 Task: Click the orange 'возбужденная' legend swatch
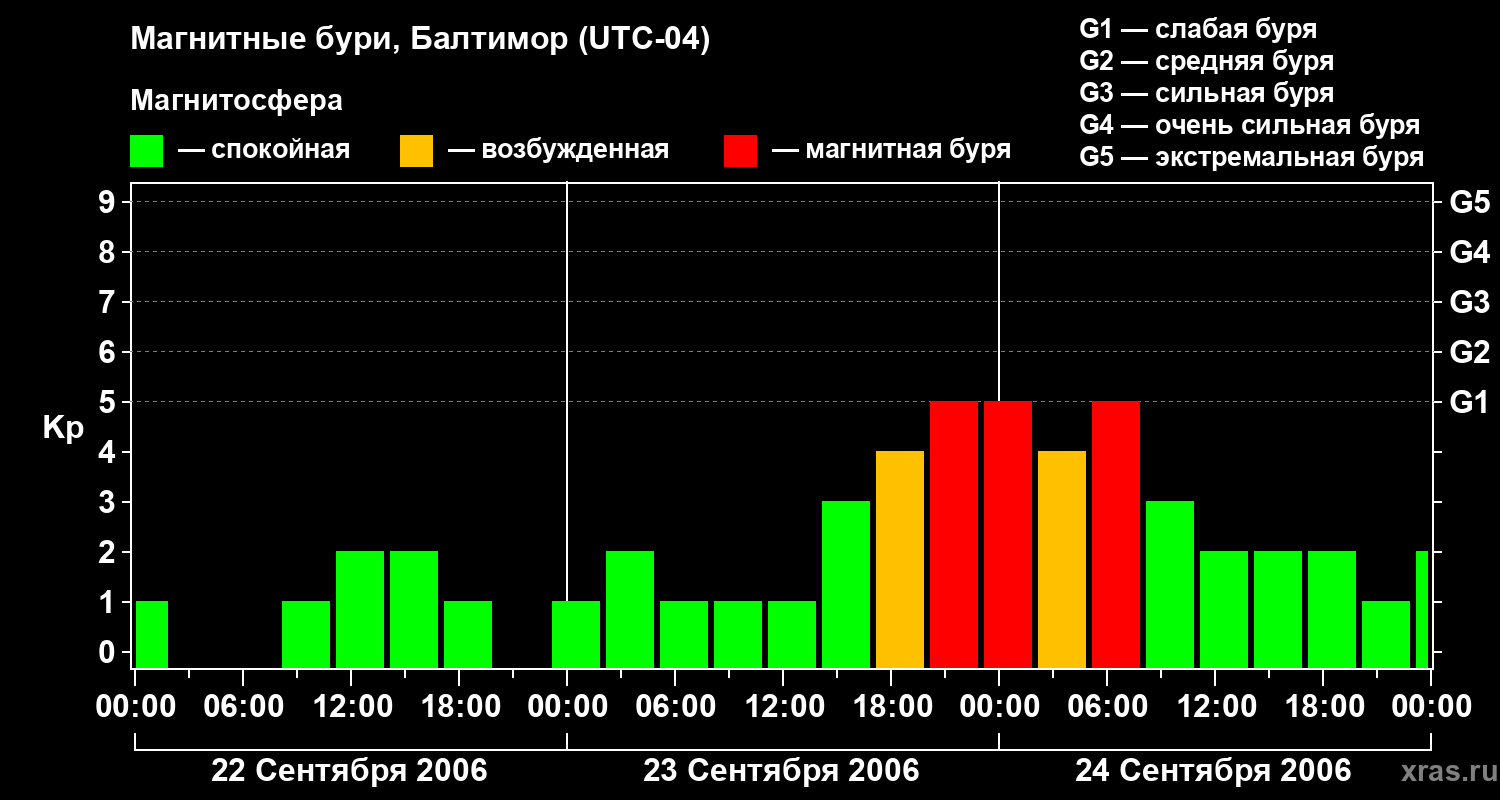[416, 151]
